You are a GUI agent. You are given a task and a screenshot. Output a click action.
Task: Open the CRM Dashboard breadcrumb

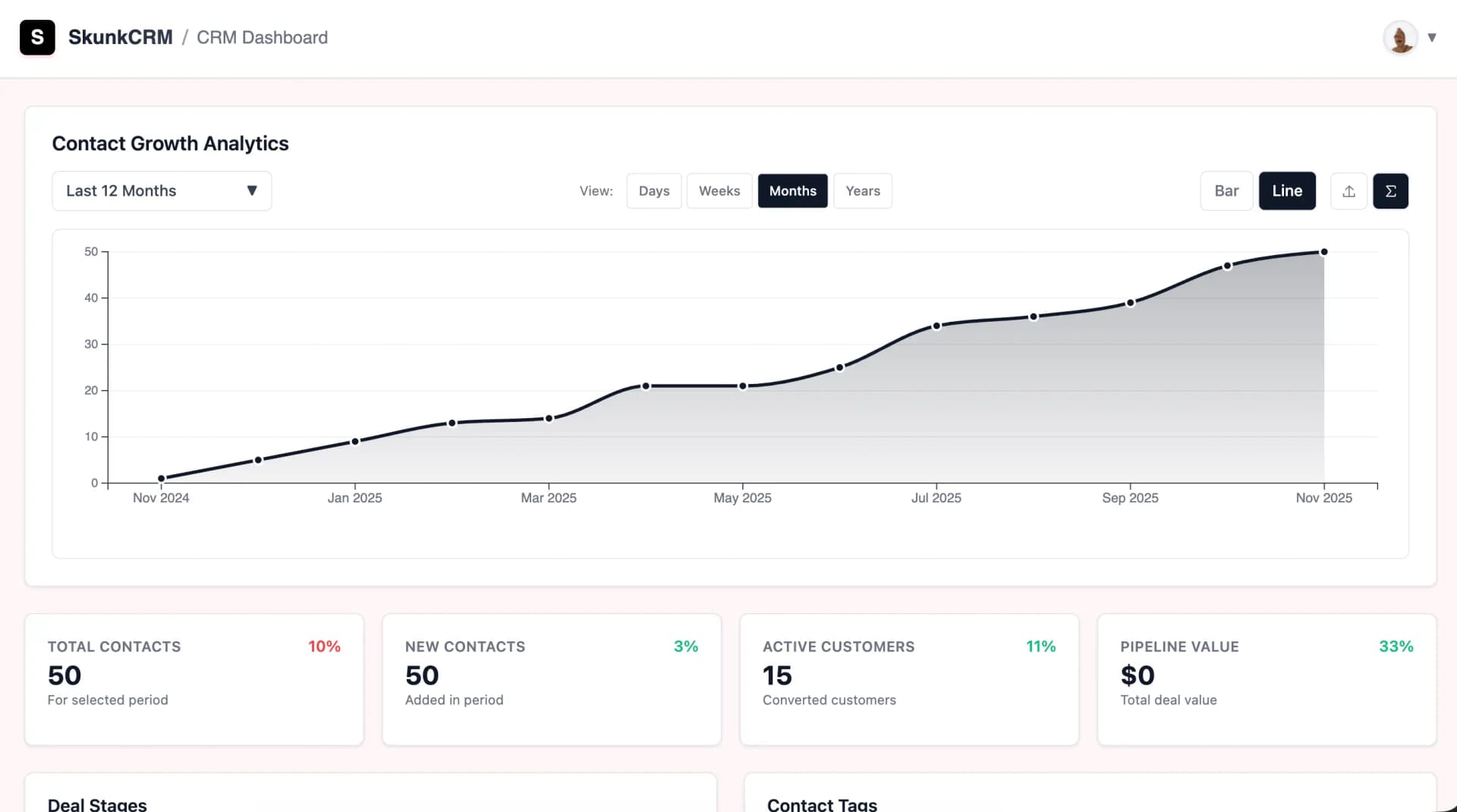261,37
